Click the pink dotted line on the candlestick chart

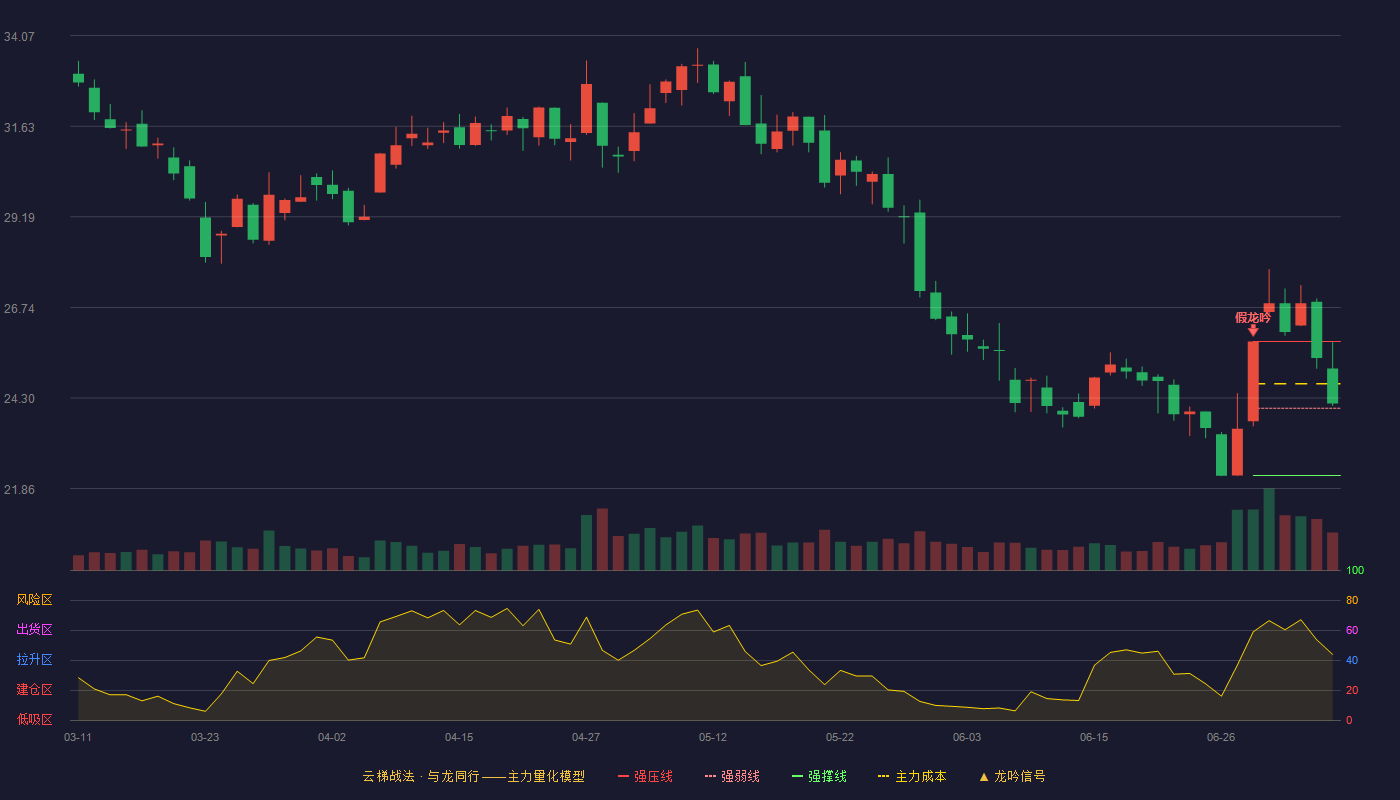coord(1299,408)
